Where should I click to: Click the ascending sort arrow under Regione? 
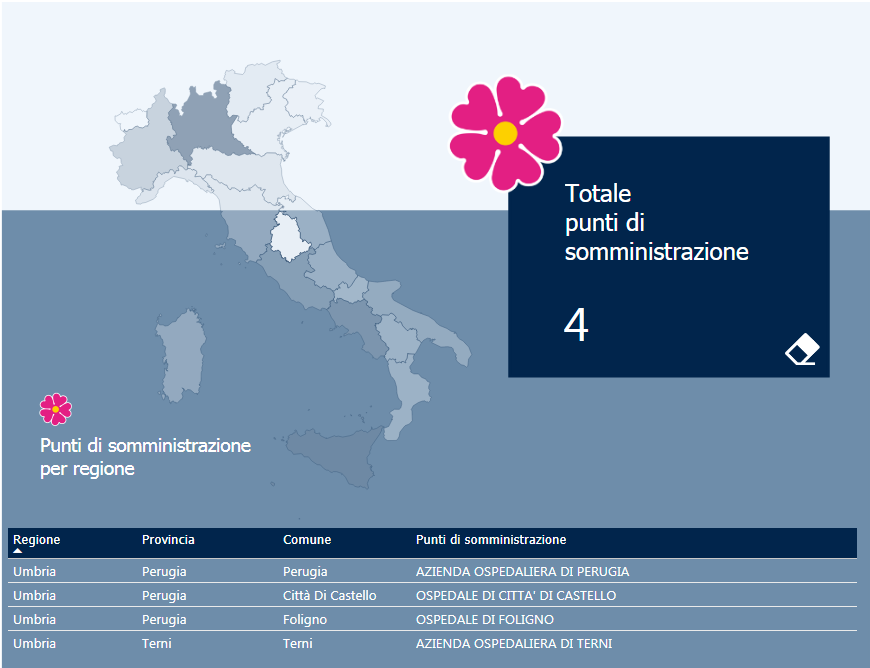point(18,551)
